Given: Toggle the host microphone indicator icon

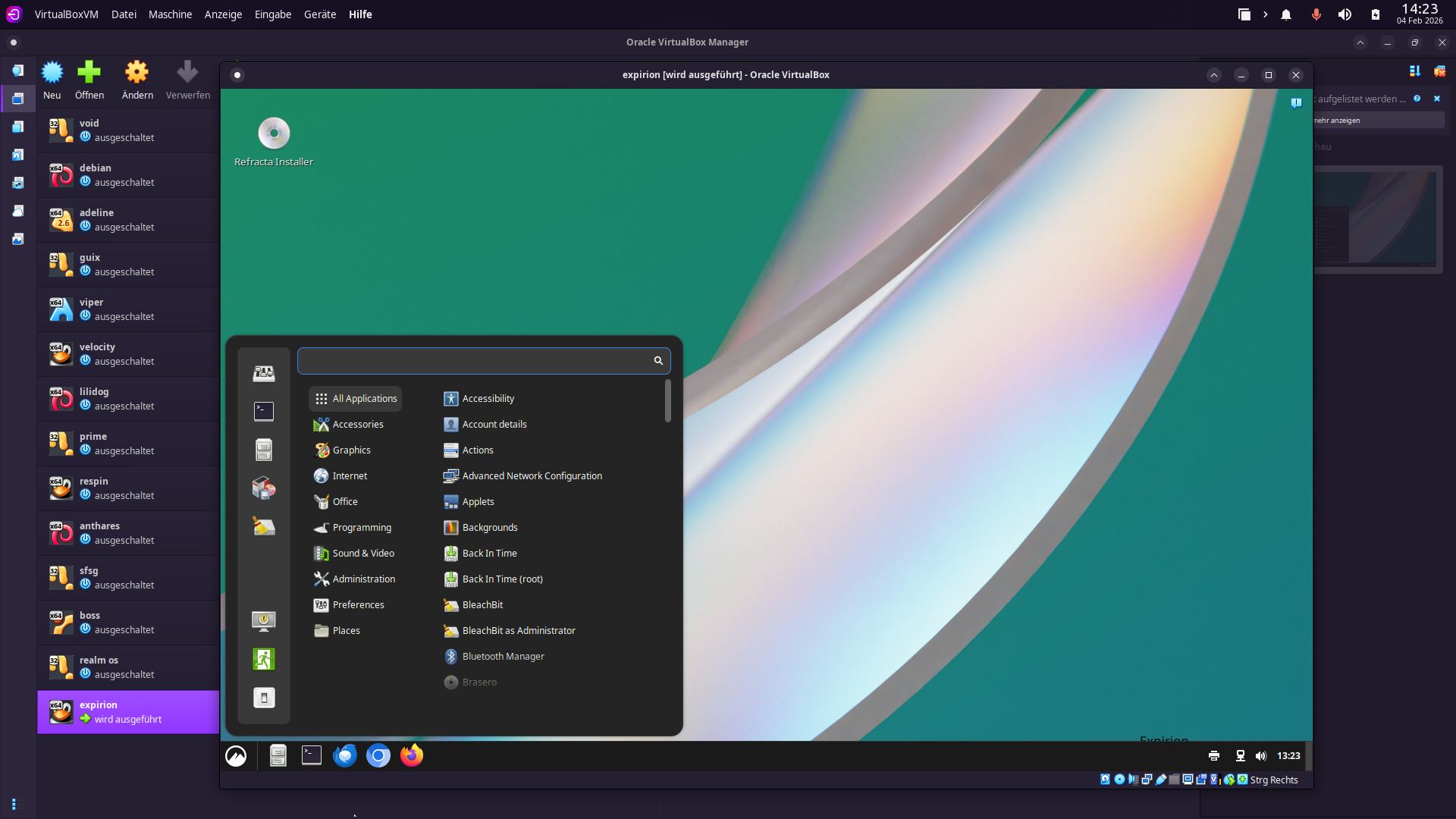Looking at the screenshot, I should pos(1316,14).
